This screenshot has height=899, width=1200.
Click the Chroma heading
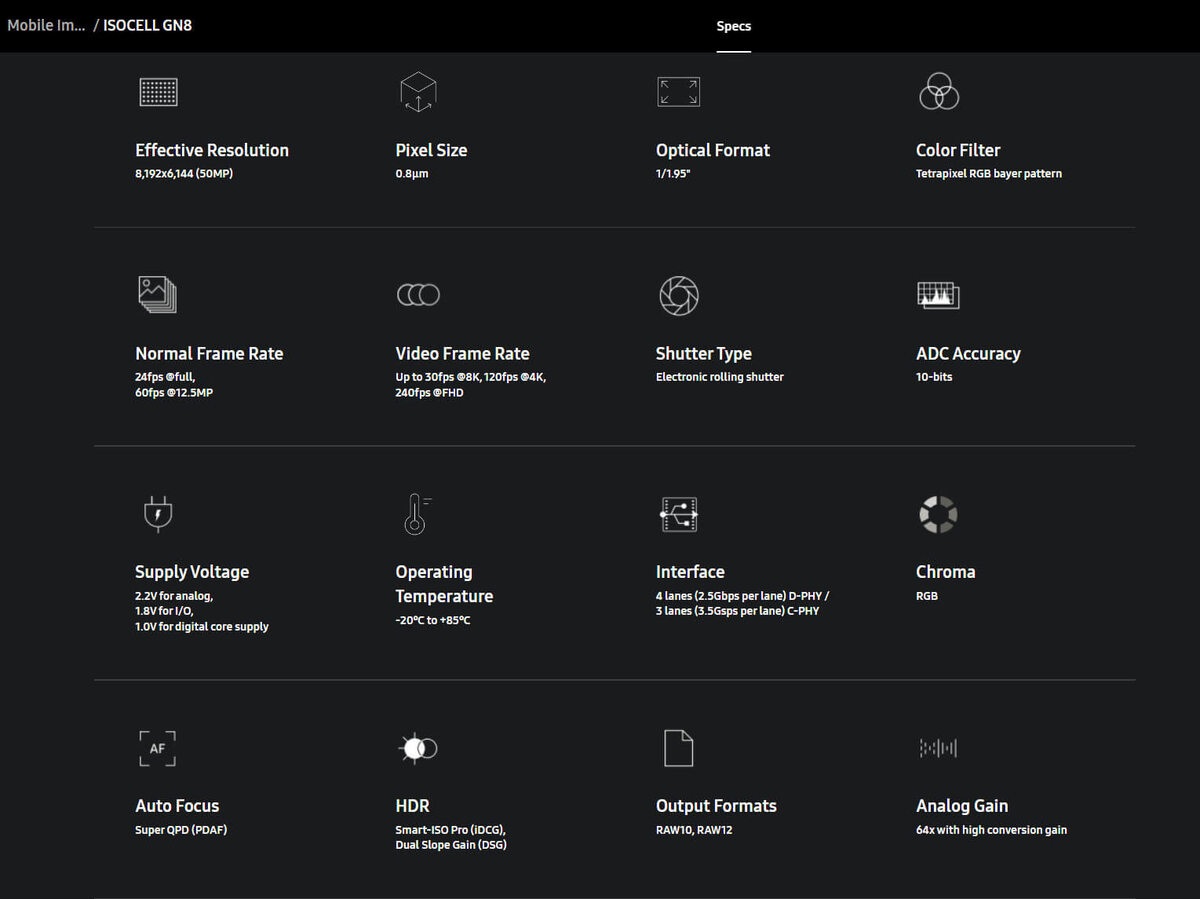945,572
